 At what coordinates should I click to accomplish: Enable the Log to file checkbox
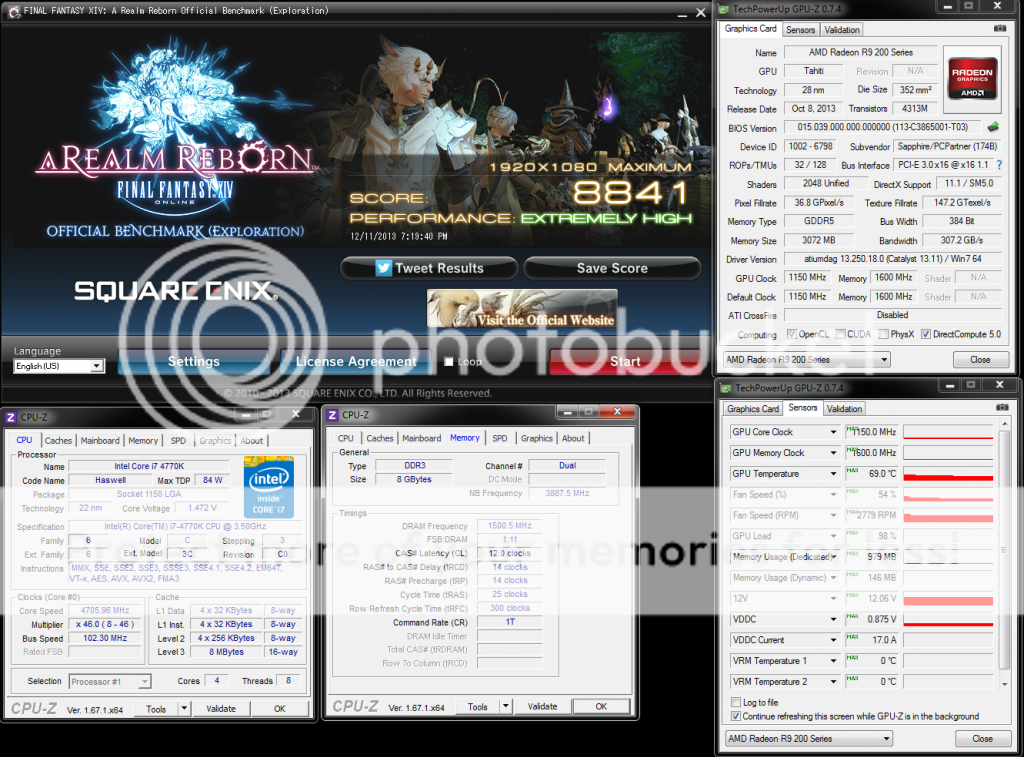pyautogui.click(x=737, y=703)
